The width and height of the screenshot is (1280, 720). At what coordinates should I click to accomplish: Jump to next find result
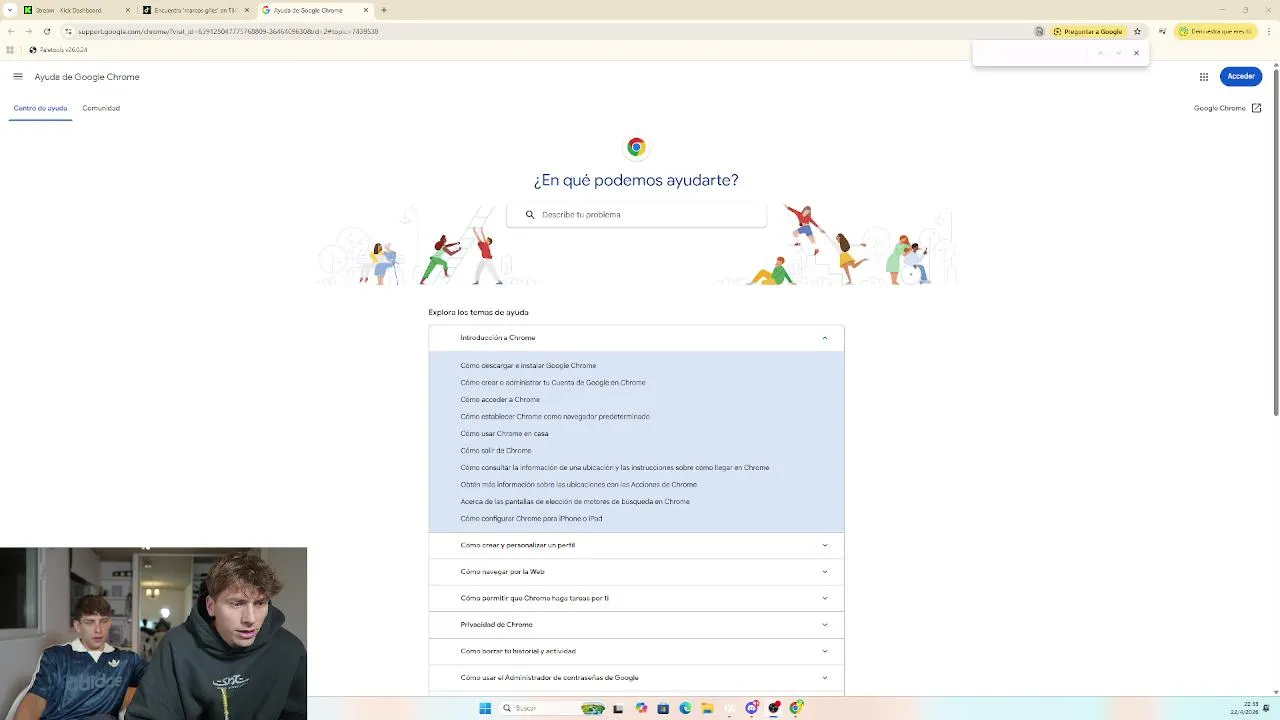[1118, 53]
